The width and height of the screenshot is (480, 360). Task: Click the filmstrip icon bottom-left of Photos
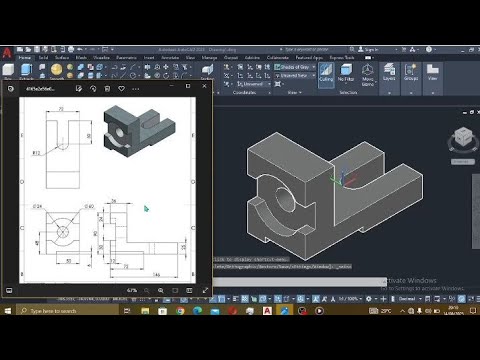9,291
